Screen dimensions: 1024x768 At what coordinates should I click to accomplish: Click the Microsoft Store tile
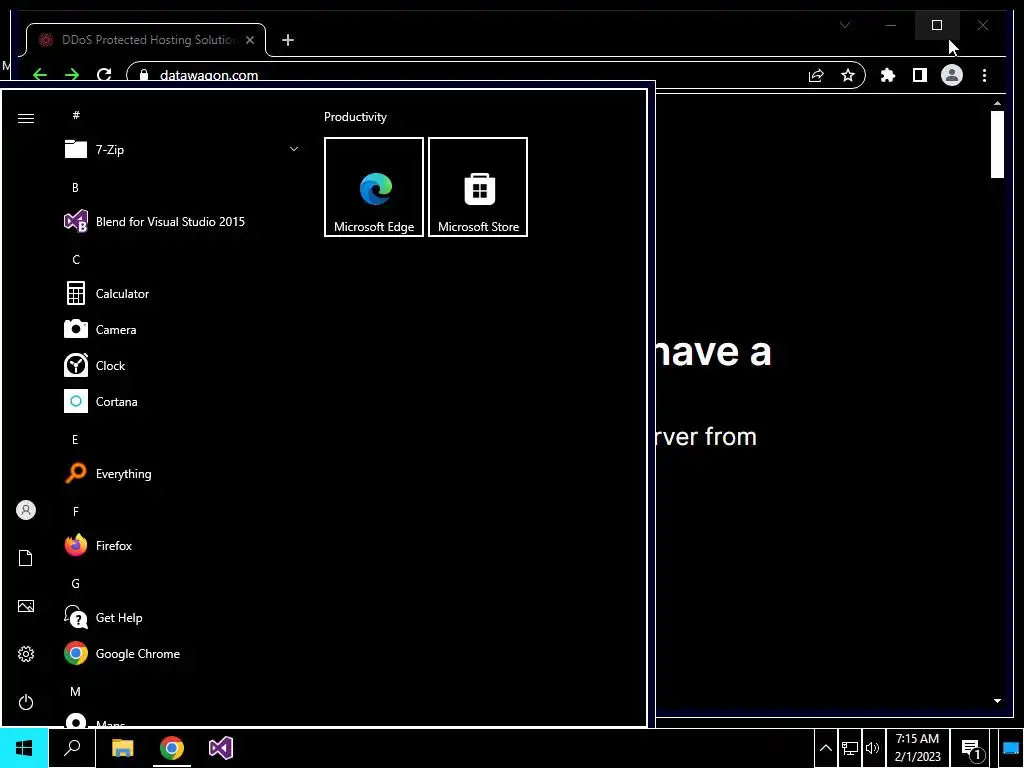tap(478, 187)
